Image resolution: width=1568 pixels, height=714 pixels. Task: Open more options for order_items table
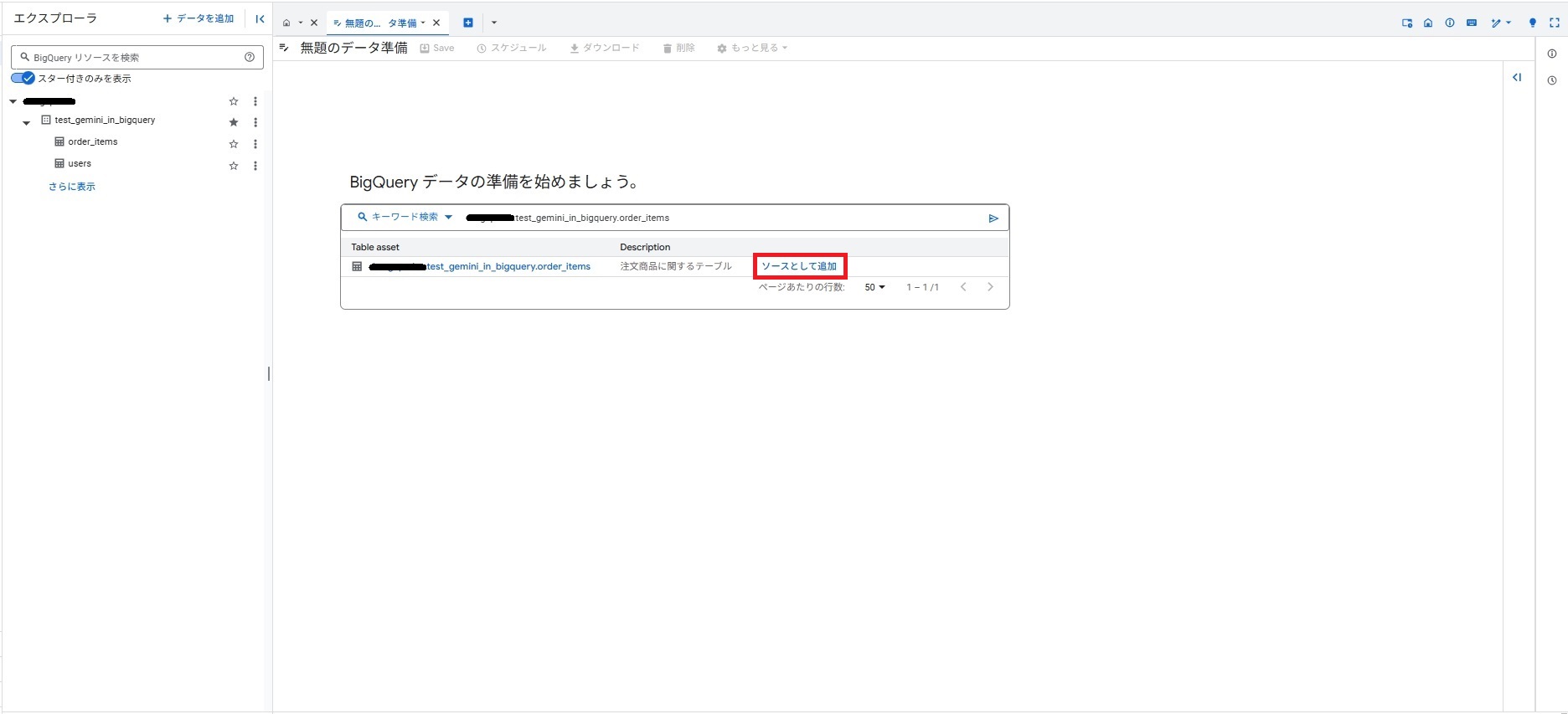[x=255, y=144]
